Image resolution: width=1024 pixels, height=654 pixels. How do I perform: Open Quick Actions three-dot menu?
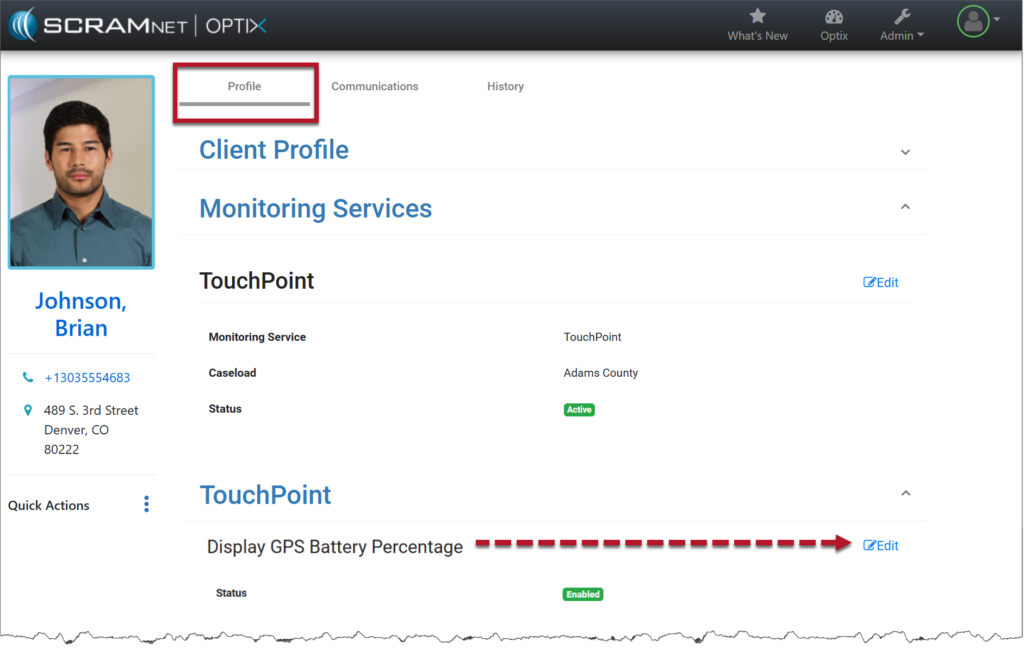(146, 504)
